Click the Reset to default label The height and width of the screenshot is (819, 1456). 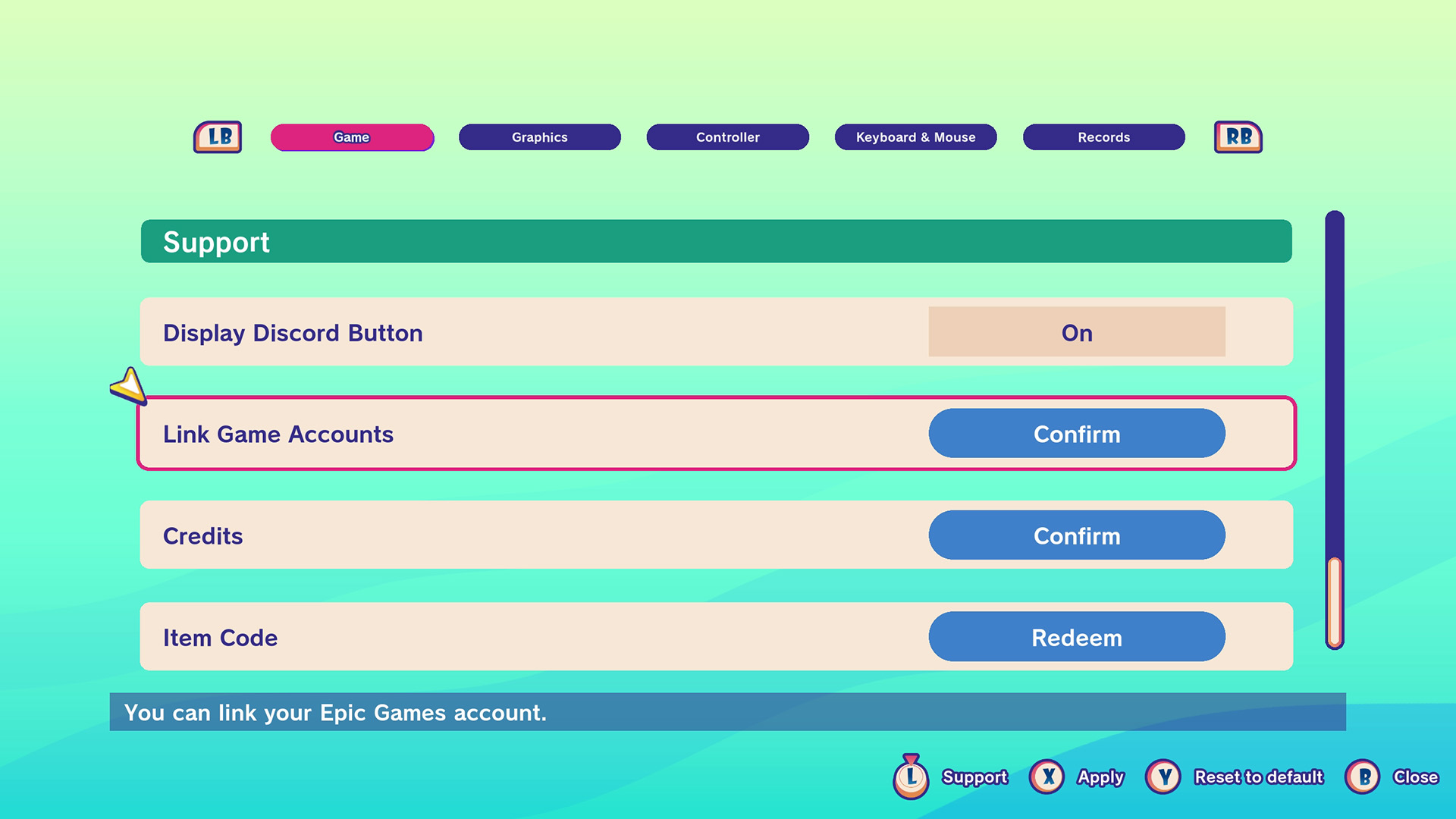pyautogui.click(x=1258, y=777)
